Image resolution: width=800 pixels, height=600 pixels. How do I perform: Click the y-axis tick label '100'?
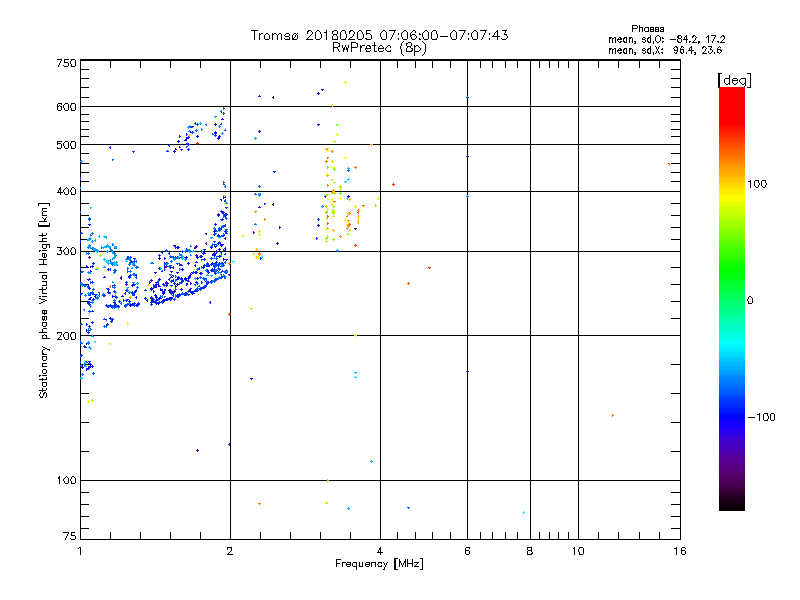66,481
